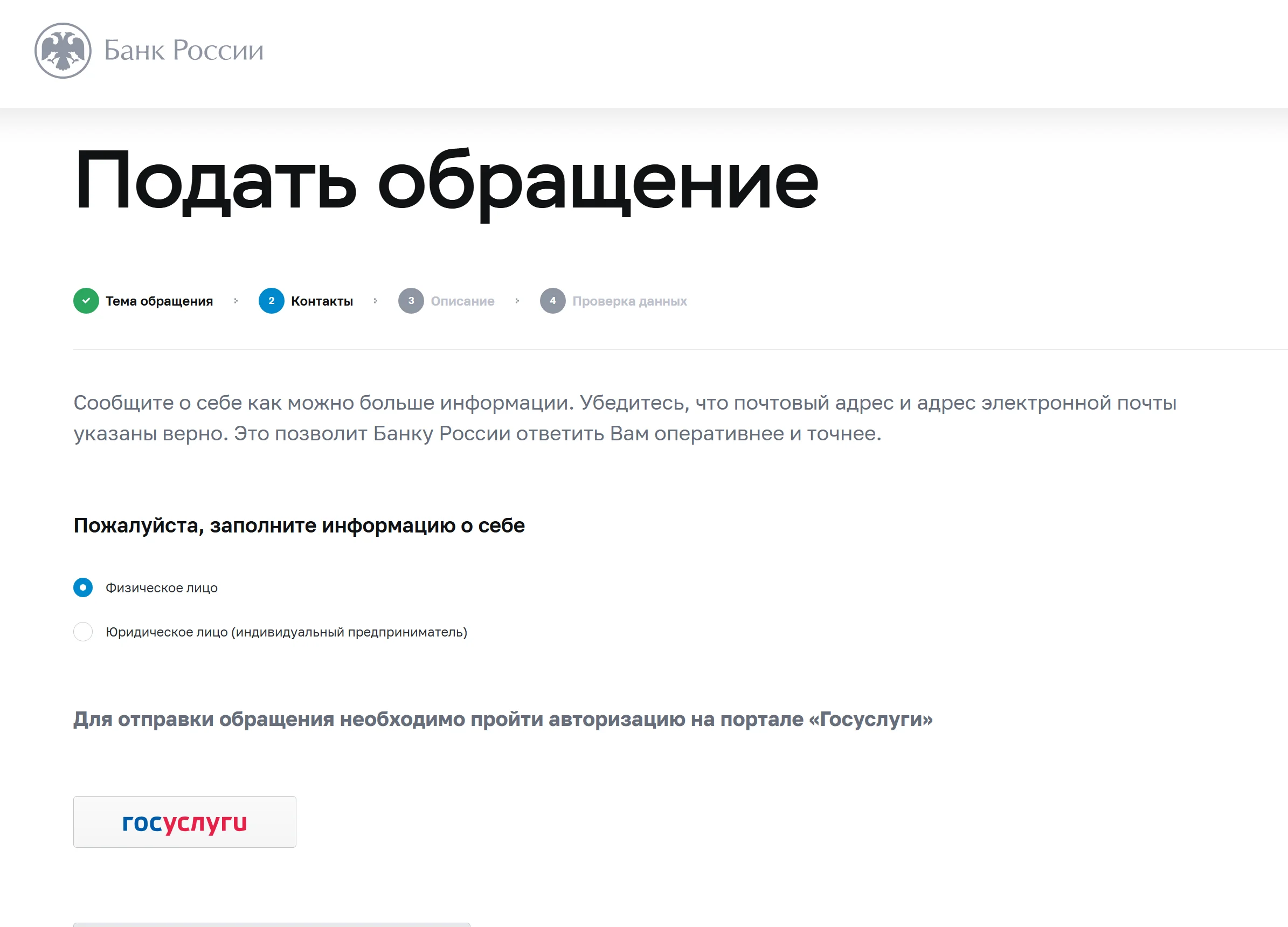Click the grey step 4 circle

552,301
